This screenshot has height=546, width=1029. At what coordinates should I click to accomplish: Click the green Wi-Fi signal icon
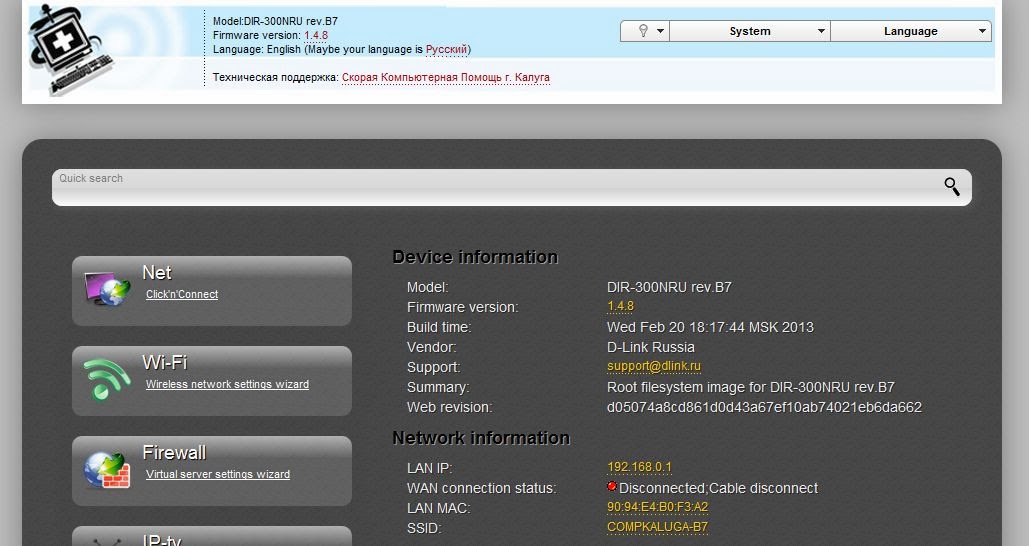[x=106, y=379]
